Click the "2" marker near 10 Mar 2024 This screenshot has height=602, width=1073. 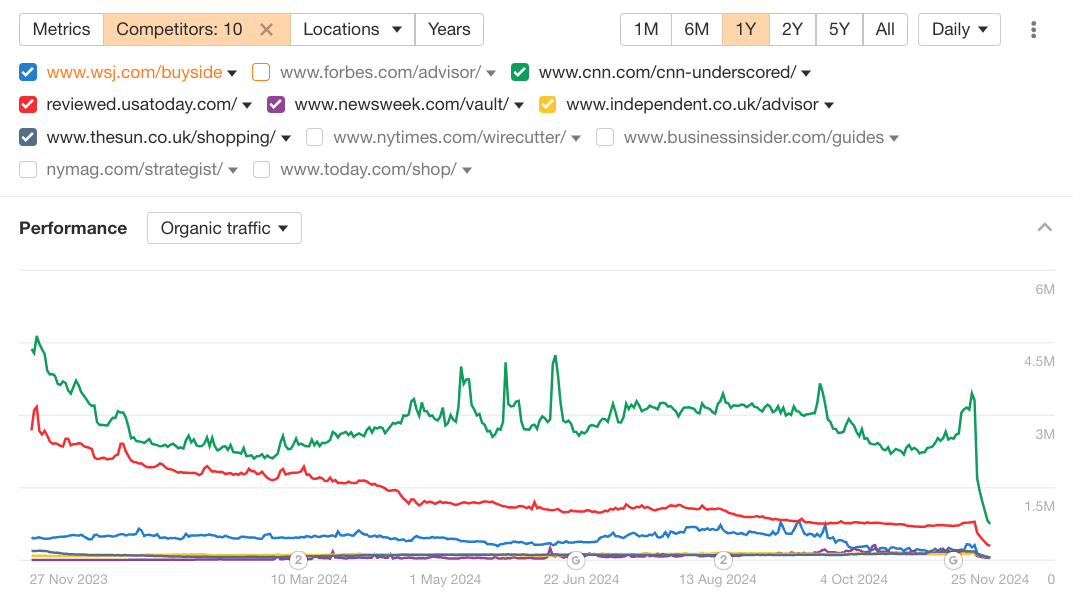coord(297,561)
